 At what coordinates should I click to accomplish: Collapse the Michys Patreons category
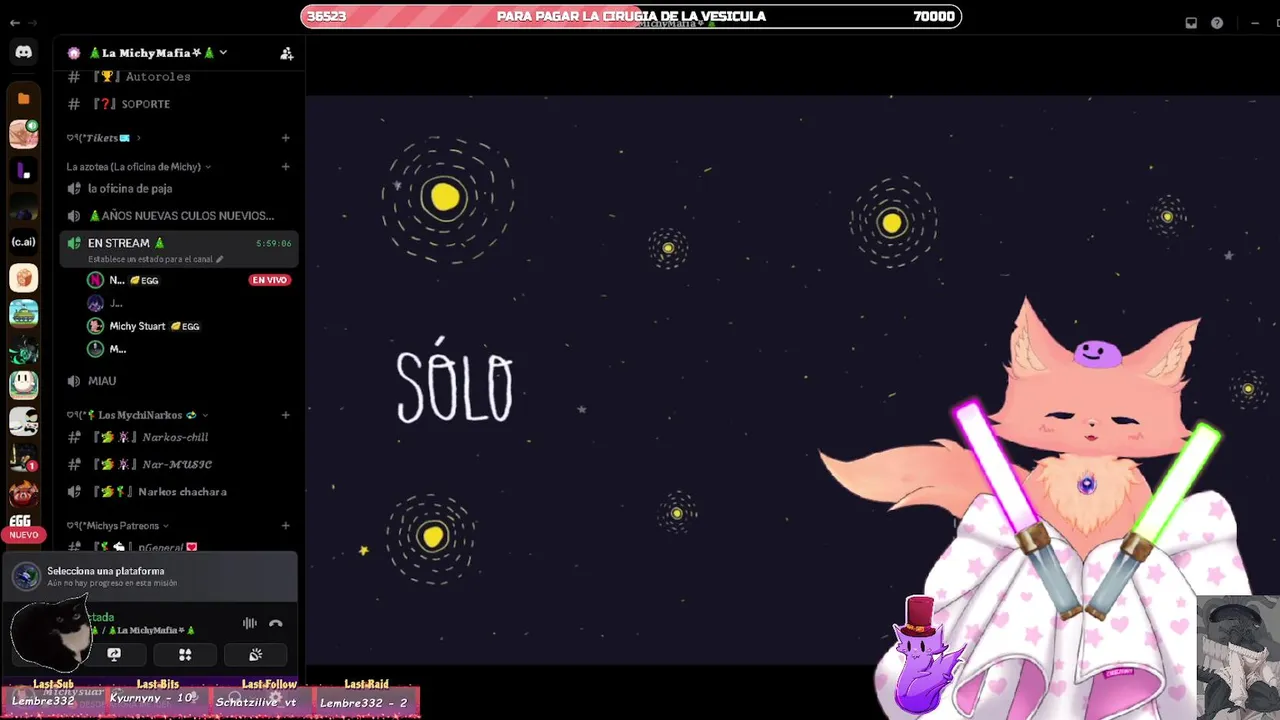(x=118, y=526)
